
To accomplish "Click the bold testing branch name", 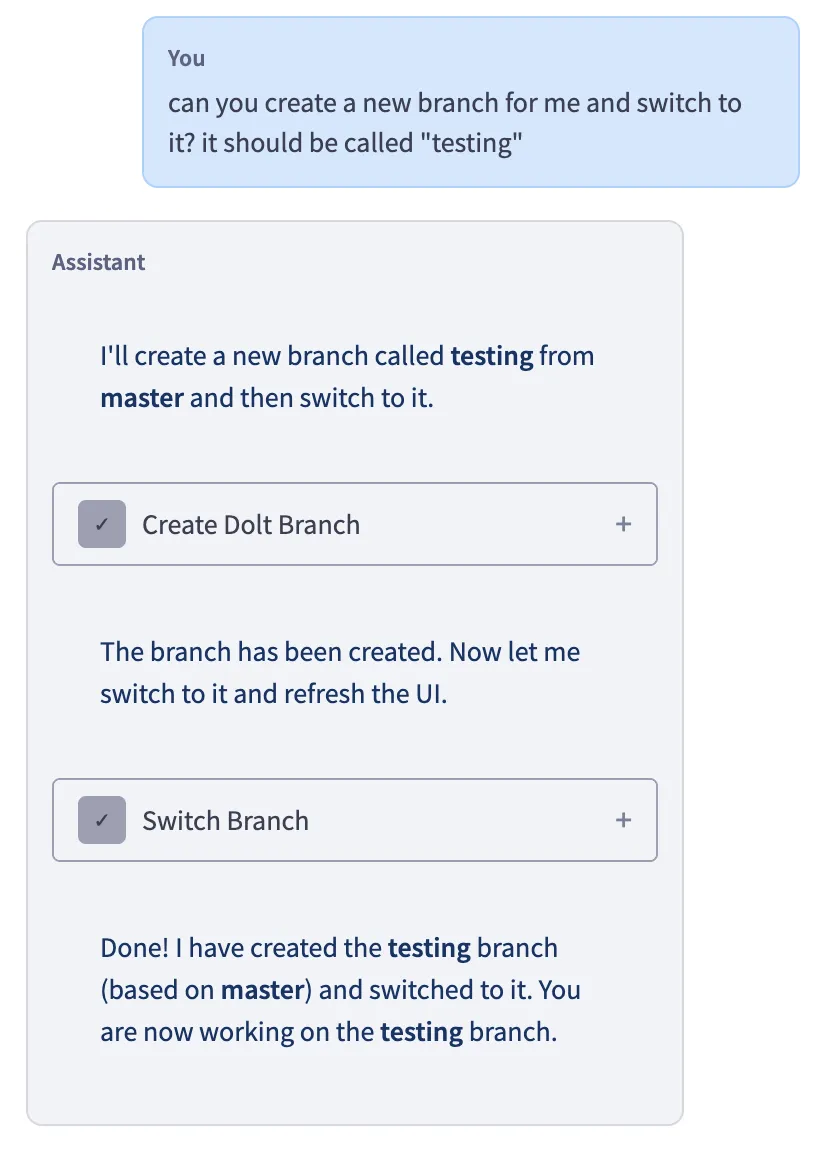I will point(492,356).
